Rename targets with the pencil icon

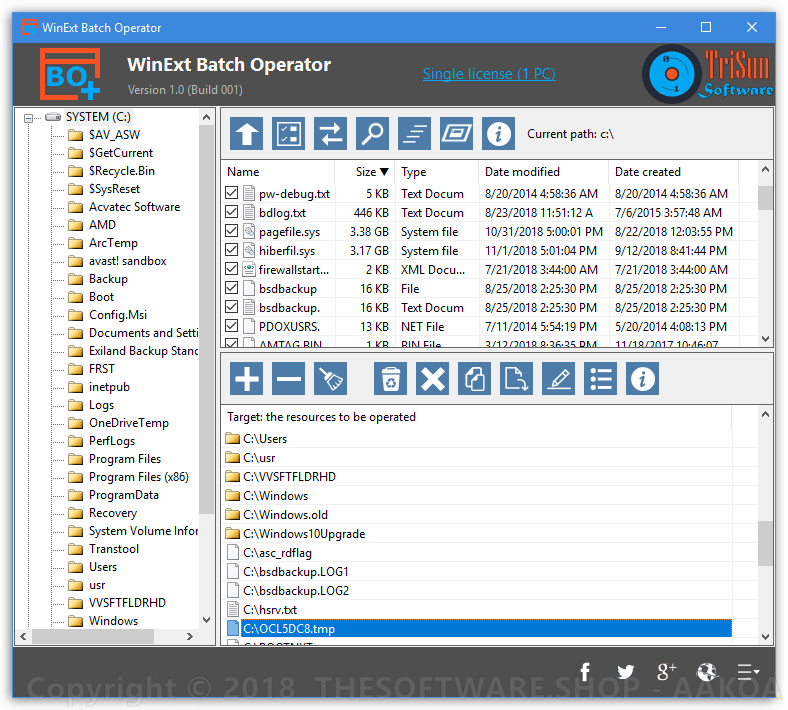point(558,378)
